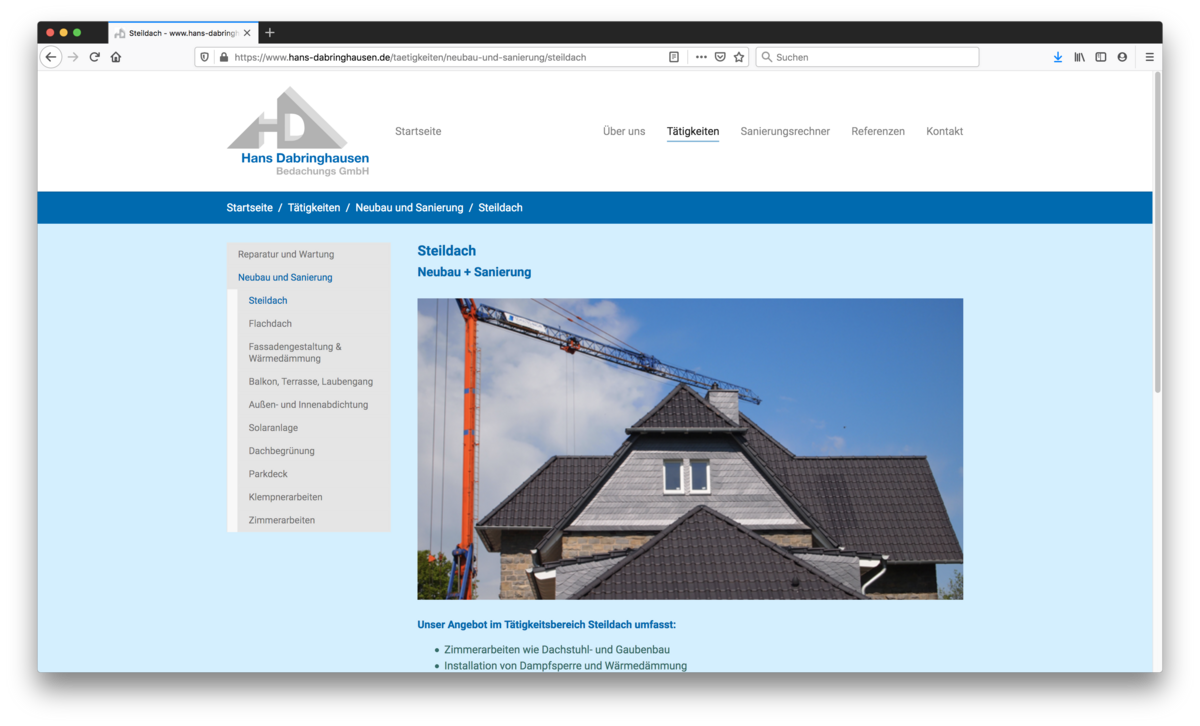Open the Firefox hamburger menu
This screenshot has width=1200, height=726.
[x=1149, y=57]
